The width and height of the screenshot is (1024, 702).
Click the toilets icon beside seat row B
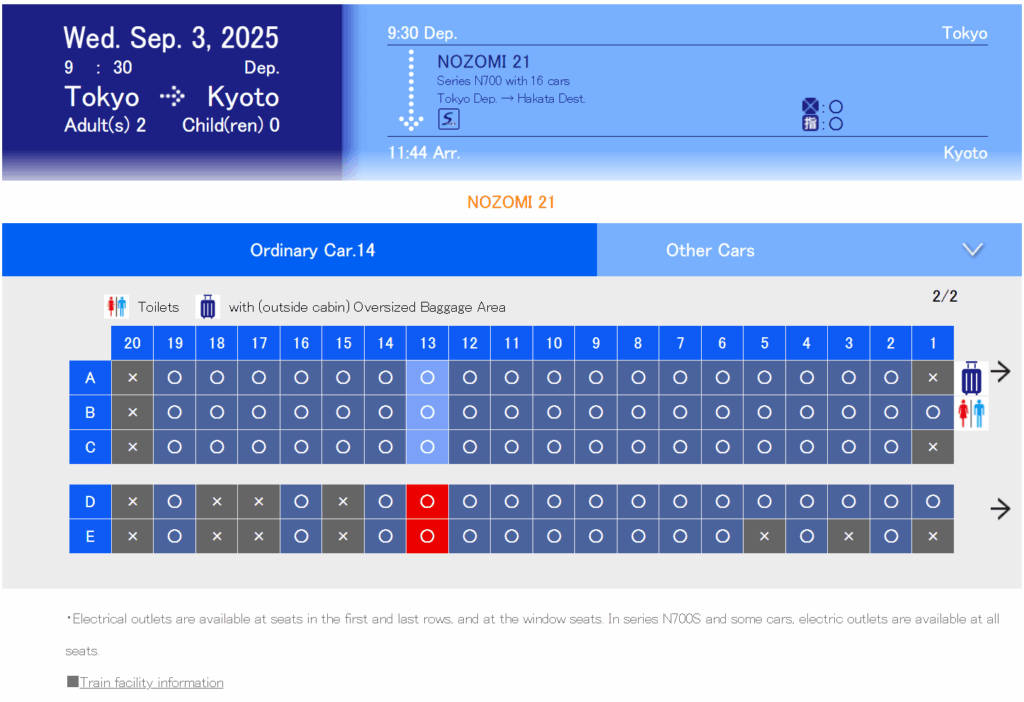tap(971, 413)
